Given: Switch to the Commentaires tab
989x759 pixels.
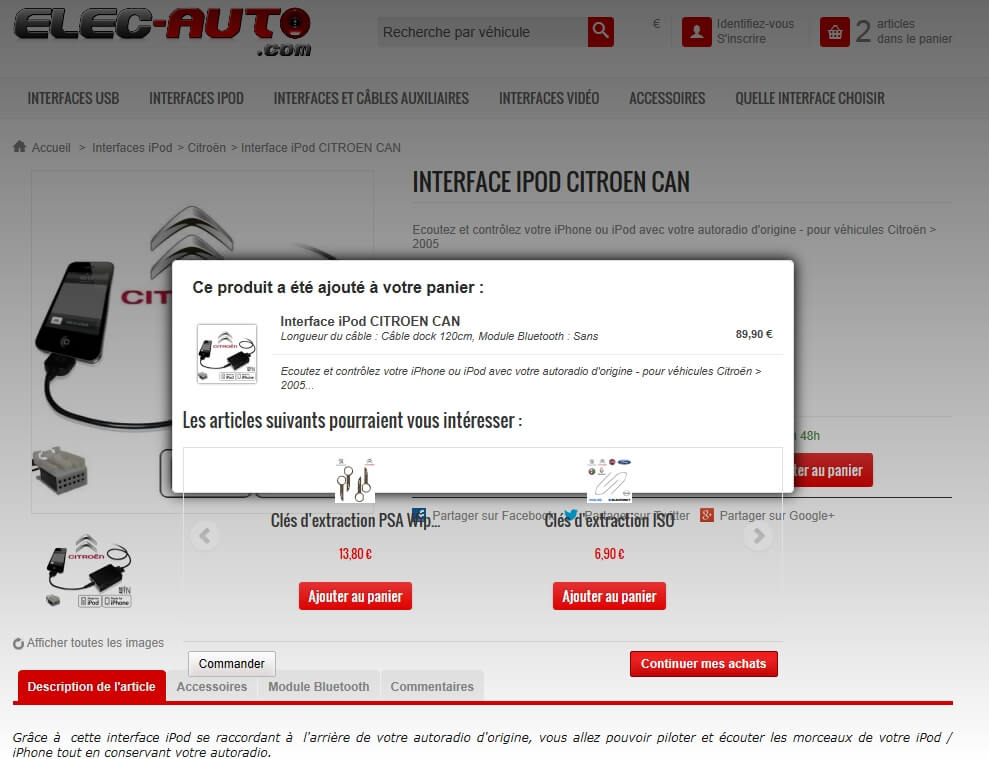Looking at the screenshot, I should pos(432,686).
